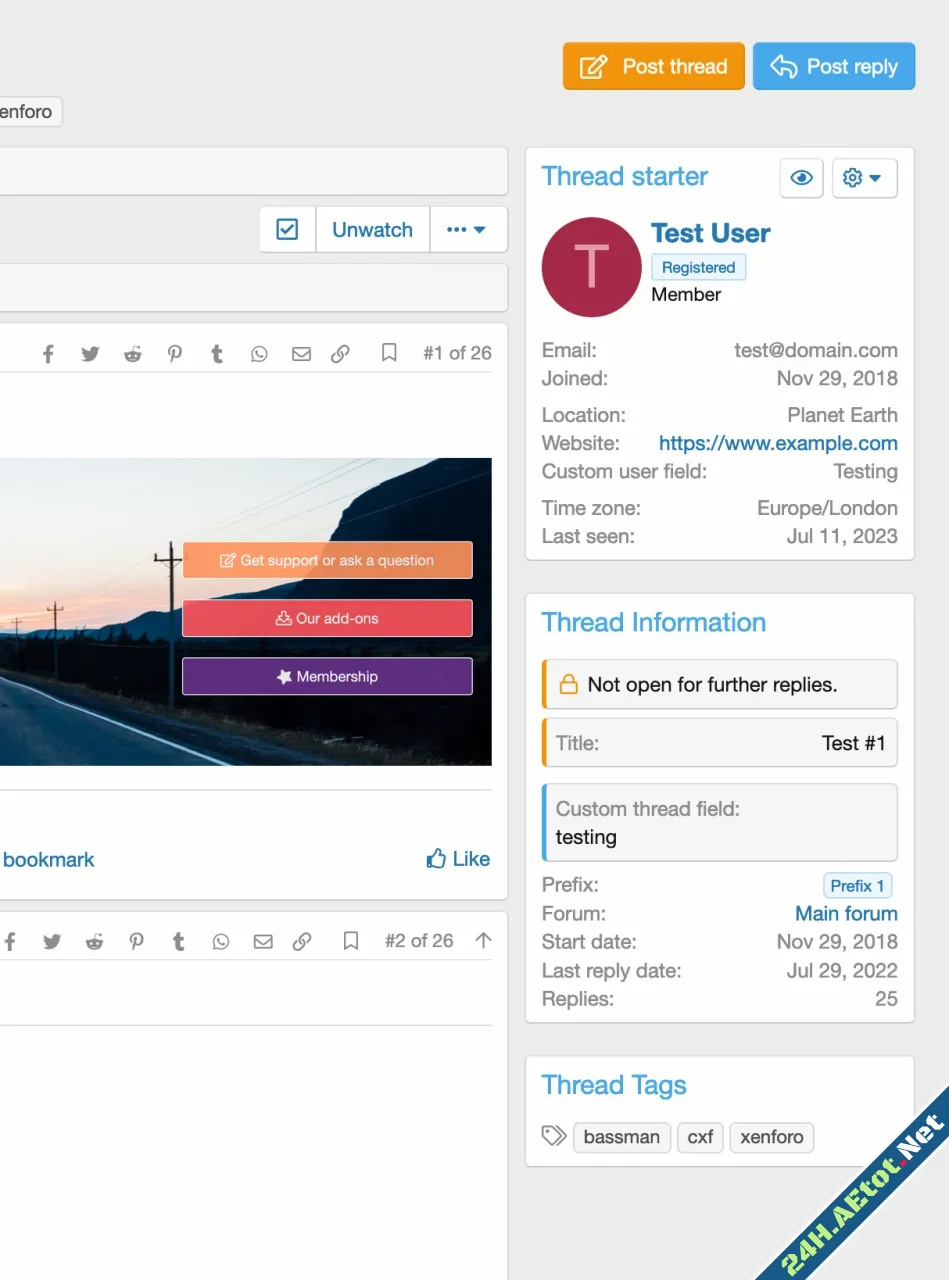
Task: Expand the three-dots more options menu
Action: click(467, 230)
